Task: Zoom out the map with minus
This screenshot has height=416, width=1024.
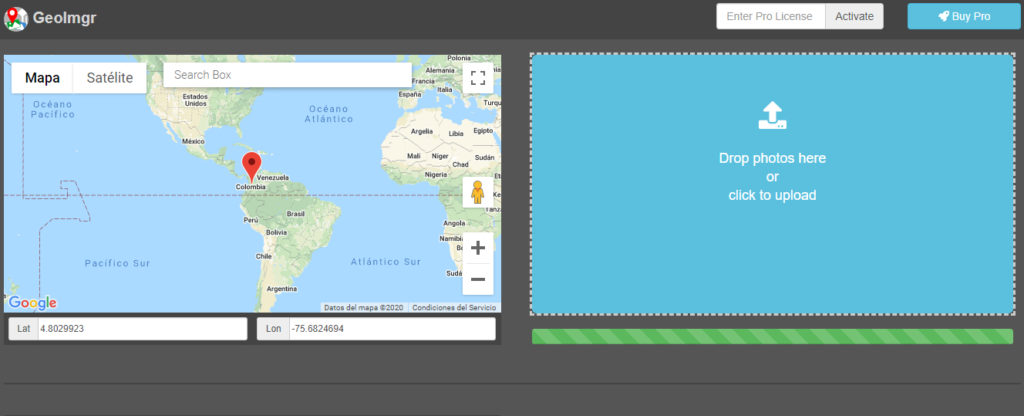Action: point(478,280)
